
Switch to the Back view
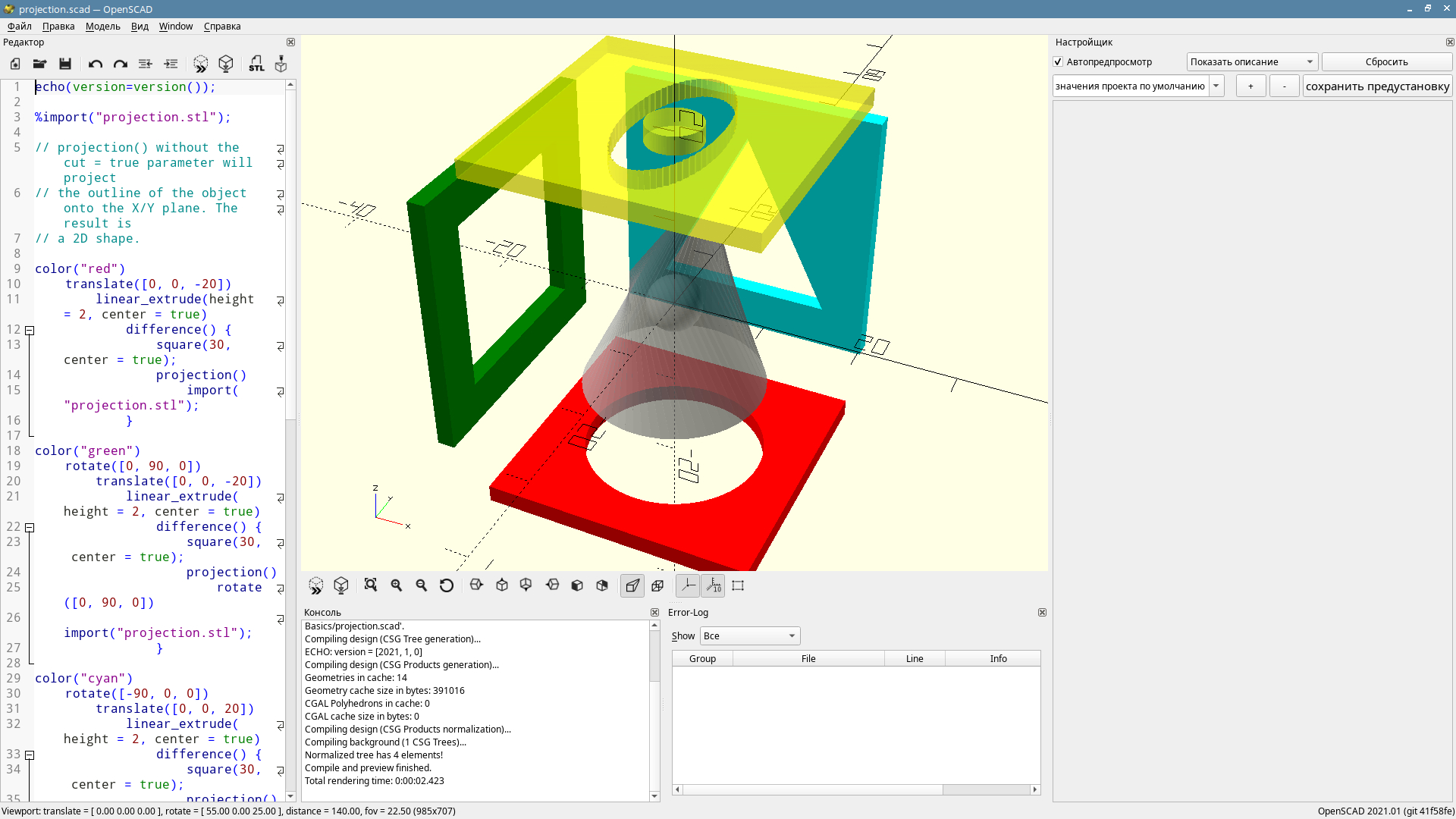click(x=602, y=585)
